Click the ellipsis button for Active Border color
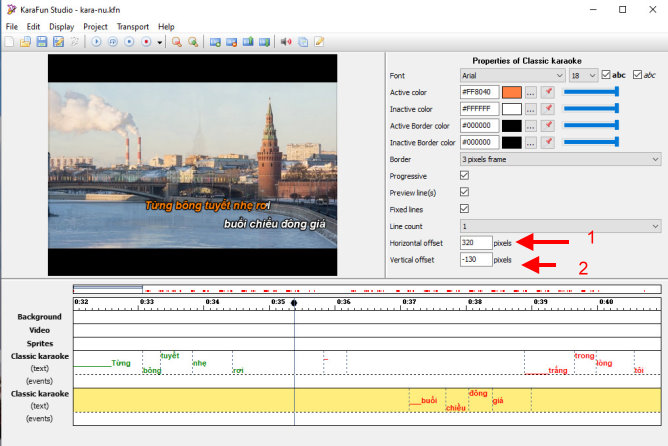 coord(531,126)
